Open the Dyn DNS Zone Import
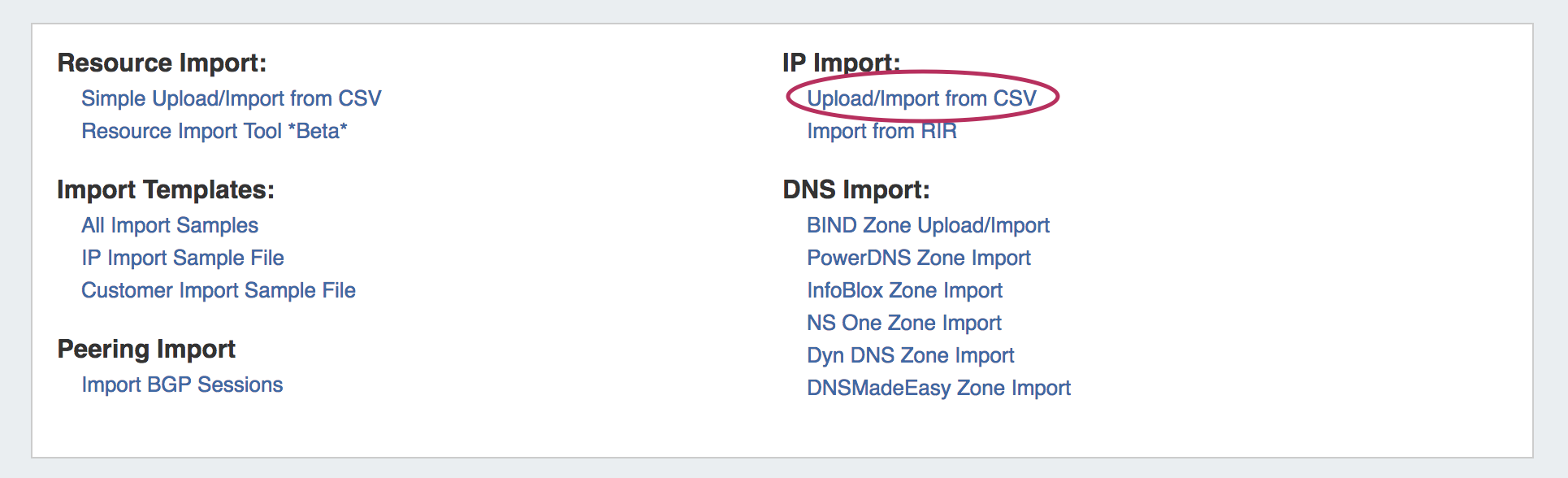Image resolution: width=1568 pixels, height=478 pixels. (x=910, y=355)
